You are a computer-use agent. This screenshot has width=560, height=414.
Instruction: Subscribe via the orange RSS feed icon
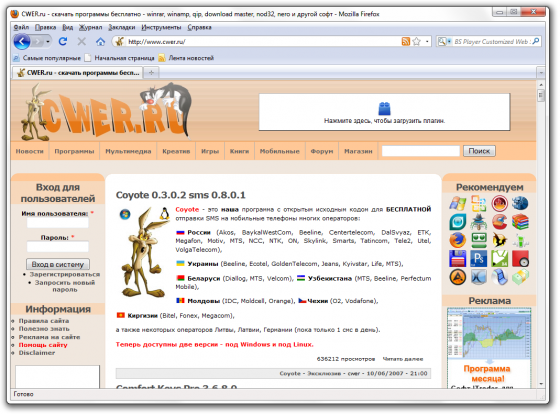[405, 41]
